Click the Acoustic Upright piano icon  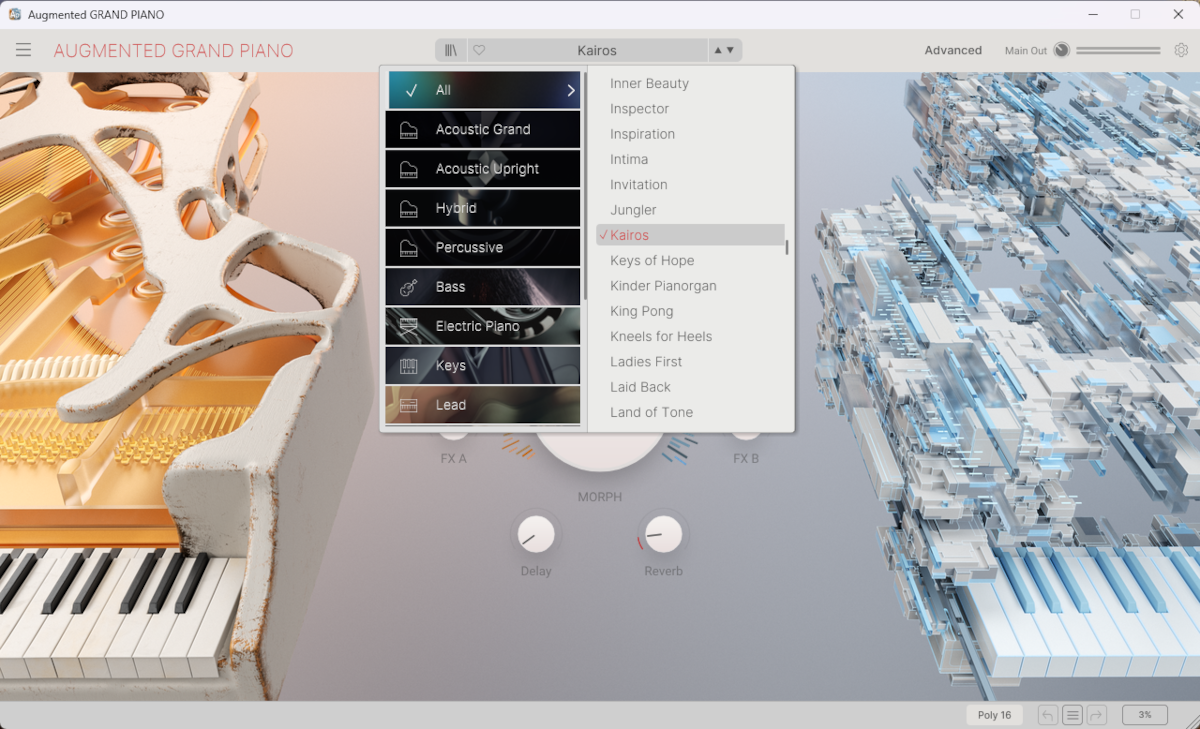pos(408,169)
